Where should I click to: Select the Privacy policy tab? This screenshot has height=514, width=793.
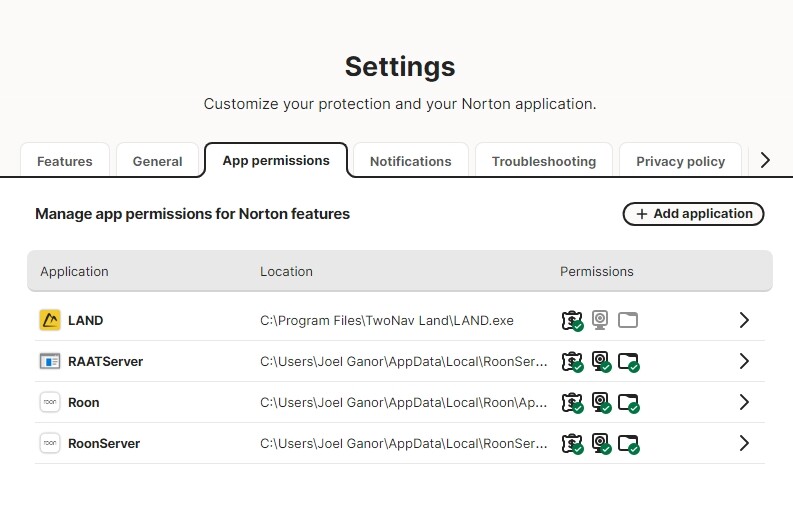(680, 161)
